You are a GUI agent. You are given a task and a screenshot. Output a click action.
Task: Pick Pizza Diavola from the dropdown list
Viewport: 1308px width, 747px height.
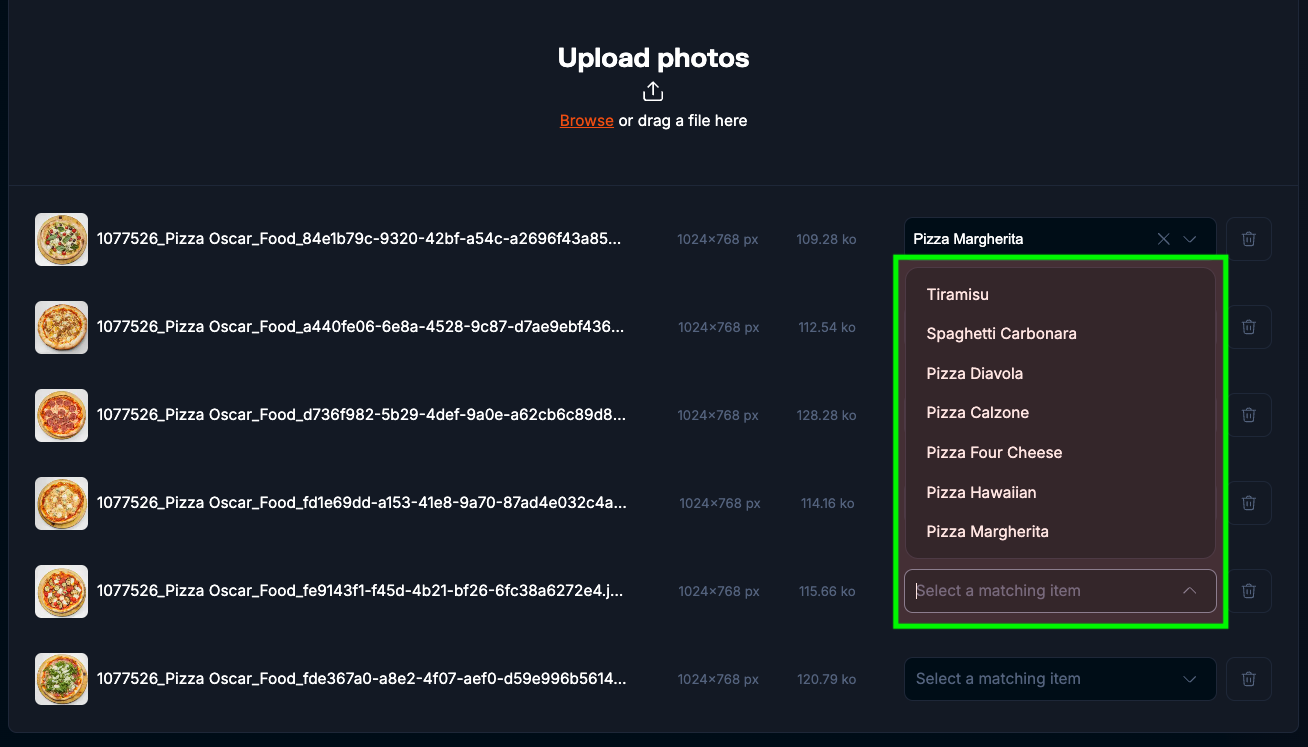[974, 373]
